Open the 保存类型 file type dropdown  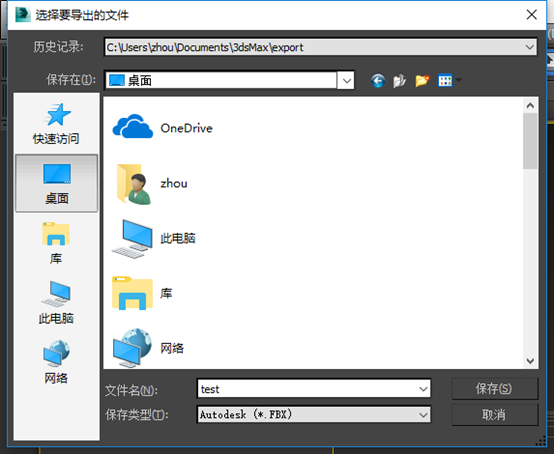pyautogui.click(x=423, y=415)
